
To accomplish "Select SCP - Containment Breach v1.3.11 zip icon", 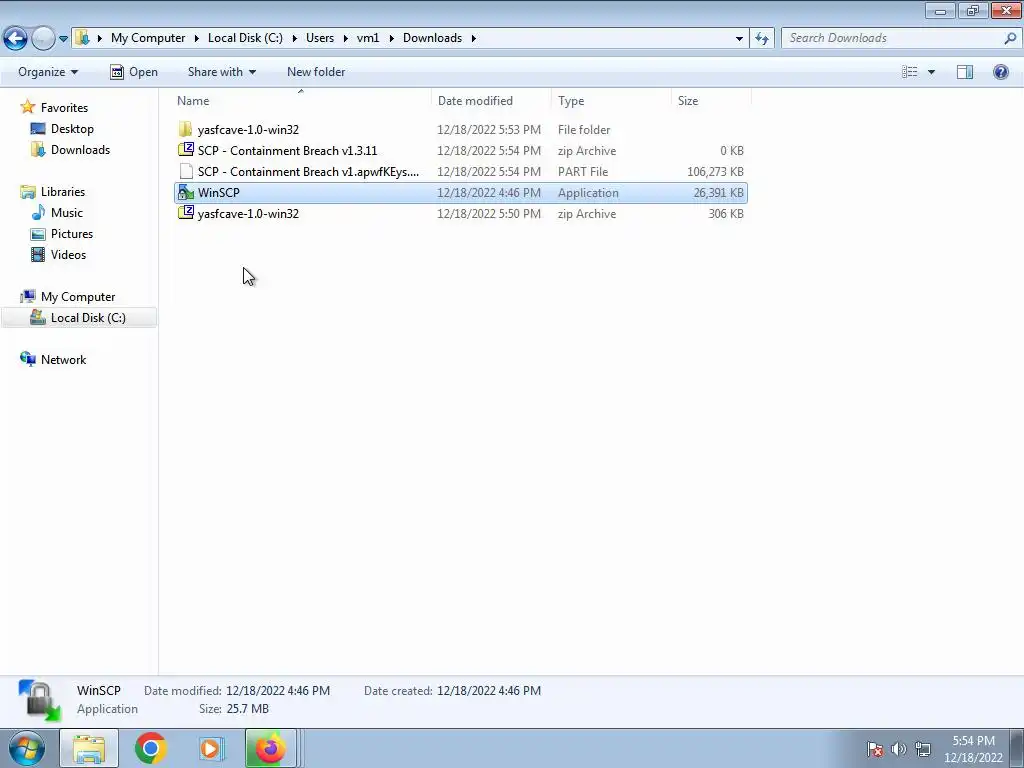I will 185,150.
